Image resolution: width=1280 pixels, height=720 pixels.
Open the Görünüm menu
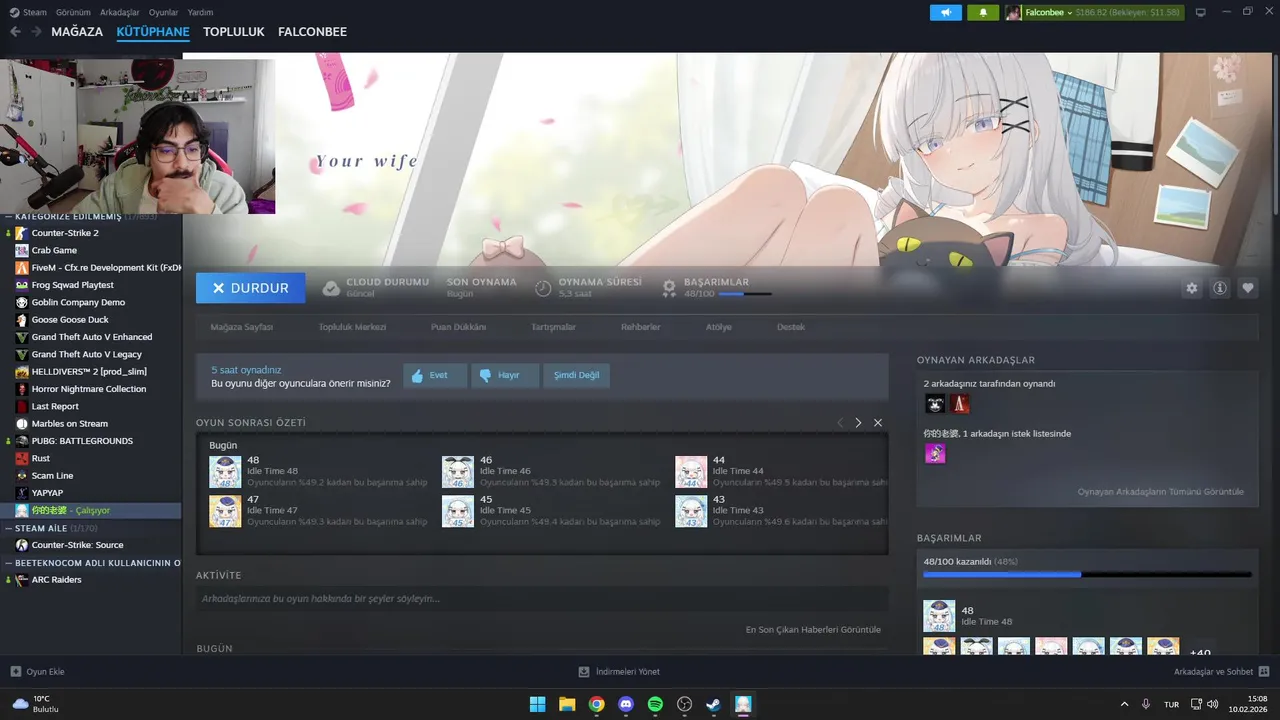(73, 12)
